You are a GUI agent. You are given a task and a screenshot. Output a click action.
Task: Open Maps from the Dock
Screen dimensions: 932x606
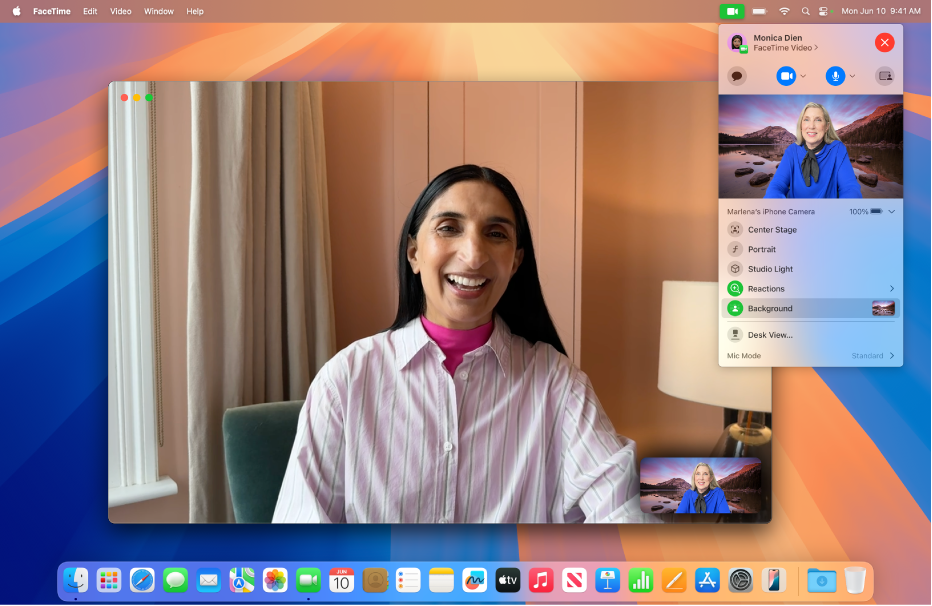click(x=242, y=580)
